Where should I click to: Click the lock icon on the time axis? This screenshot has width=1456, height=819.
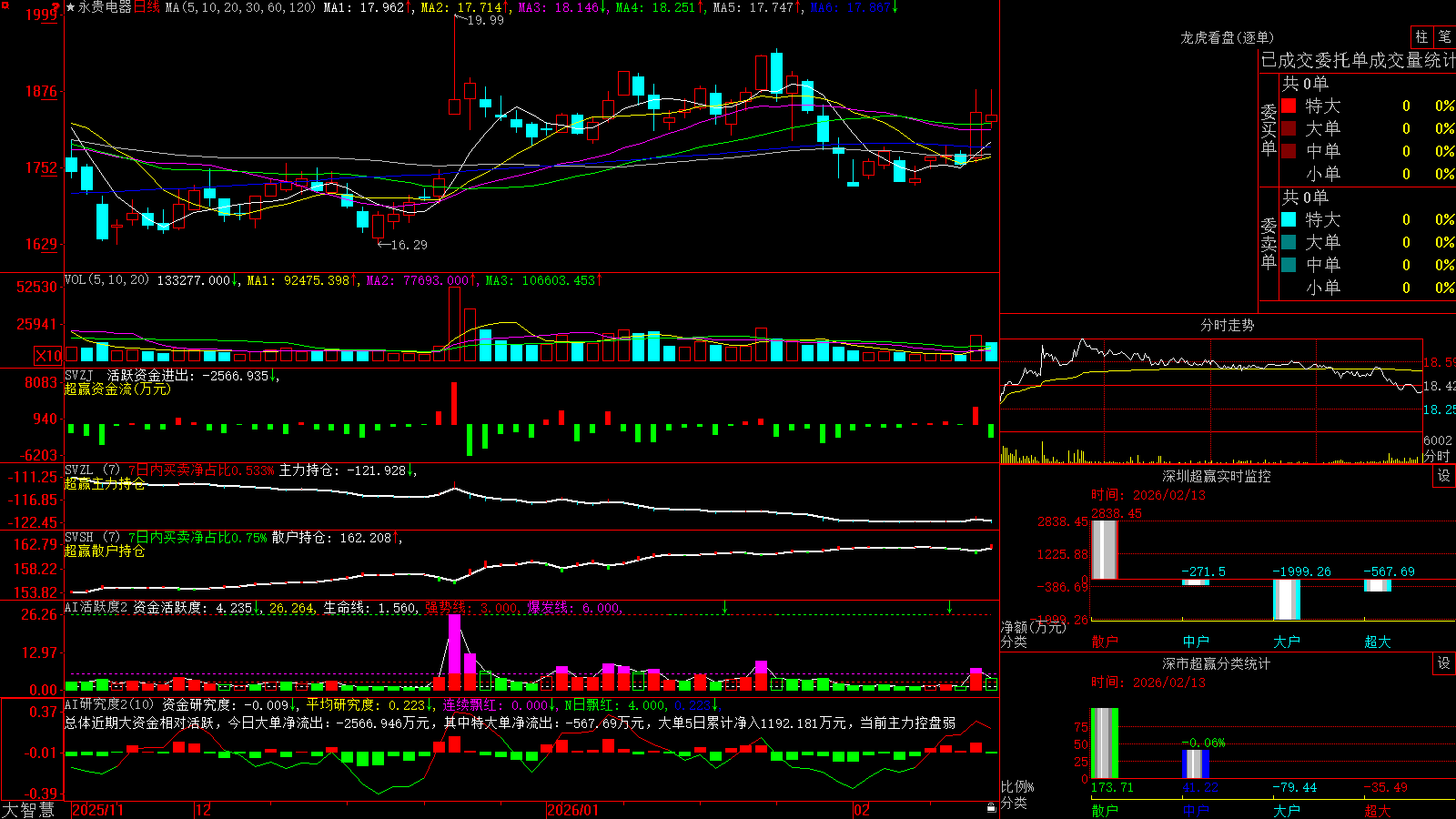click(991, 808)
